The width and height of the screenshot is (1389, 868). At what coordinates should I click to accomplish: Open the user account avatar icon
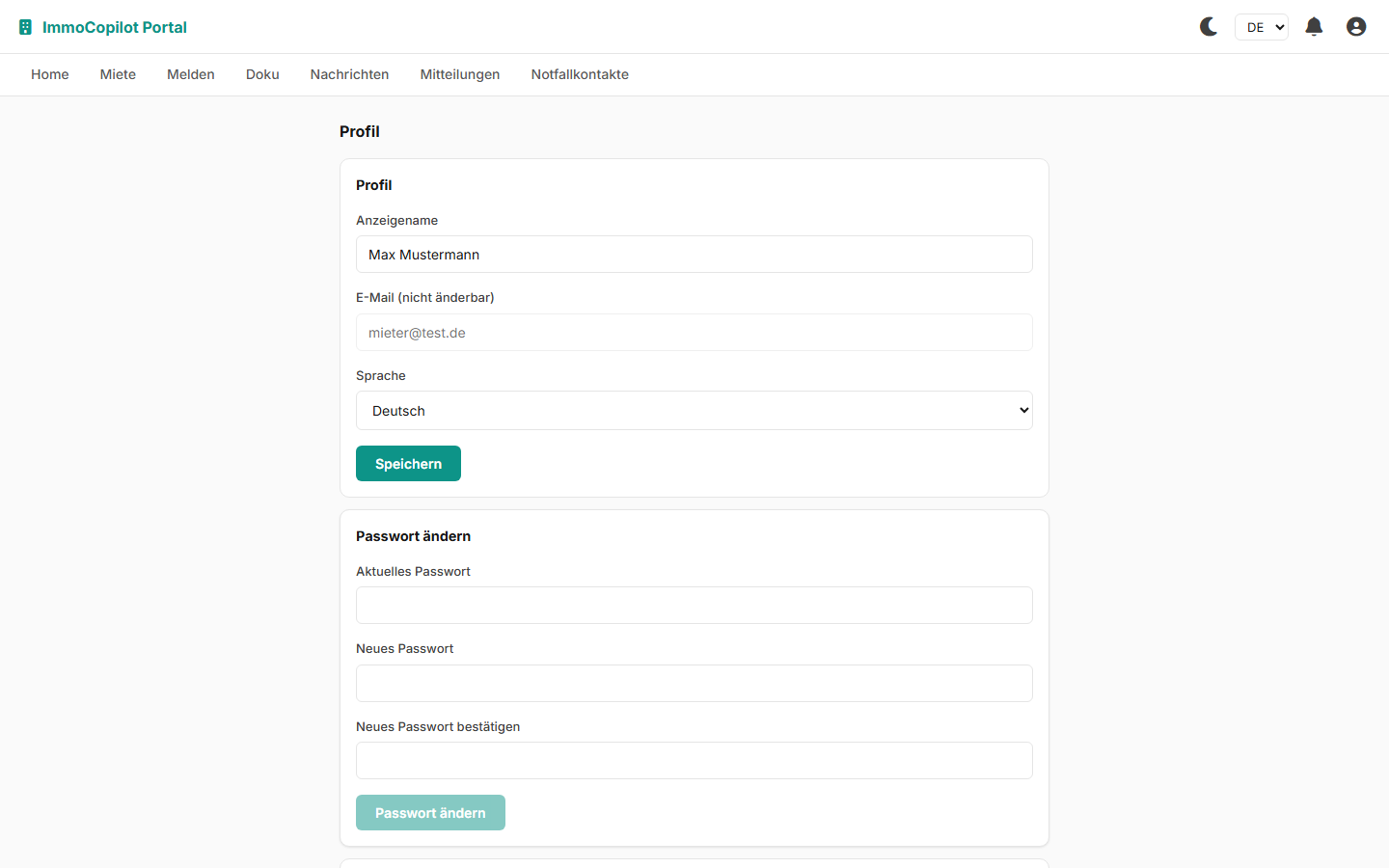pos(1356,26)
